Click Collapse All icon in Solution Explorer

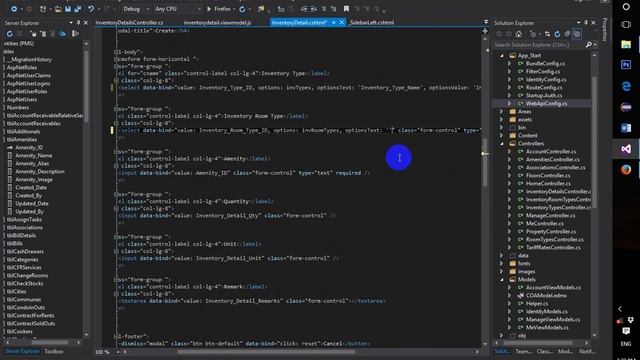tap(567, 34)
